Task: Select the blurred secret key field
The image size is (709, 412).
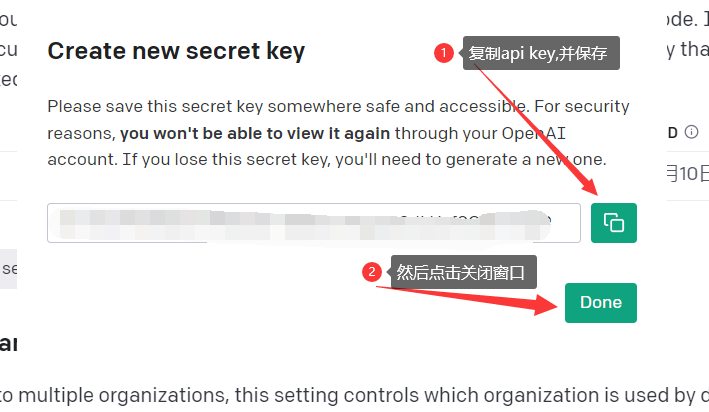Action: 314,223
